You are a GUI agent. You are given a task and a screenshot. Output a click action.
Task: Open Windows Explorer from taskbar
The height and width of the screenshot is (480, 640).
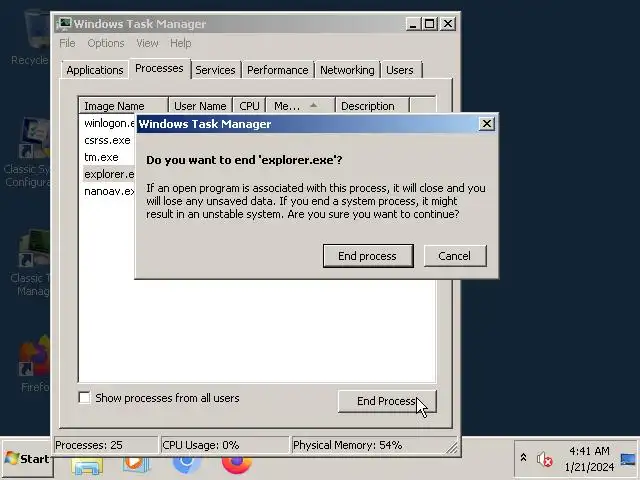(x=87, y=467)
